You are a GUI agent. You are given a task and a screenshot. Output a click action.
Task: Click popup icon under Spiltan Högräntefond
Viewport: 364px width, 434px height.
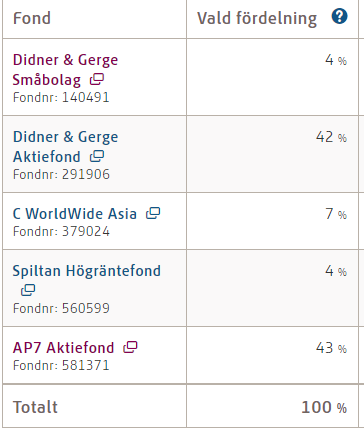point(28,290)
